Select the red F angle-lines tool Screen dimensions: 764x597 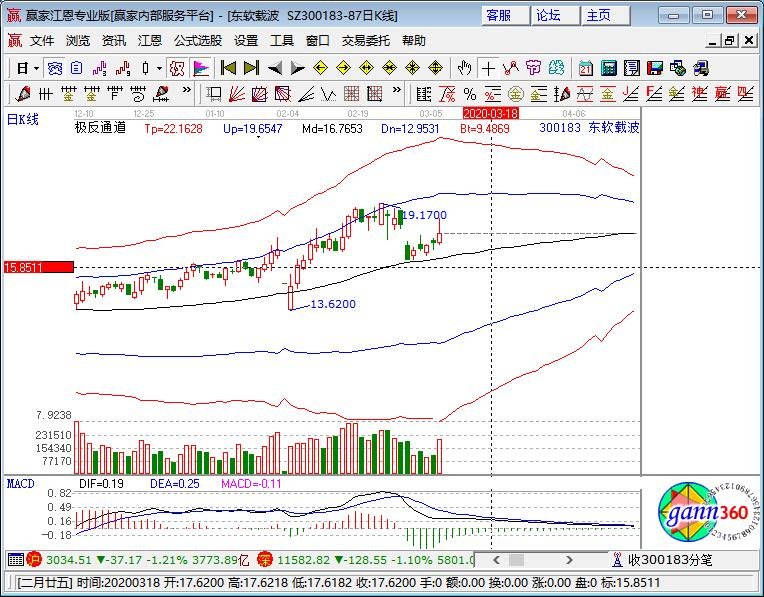(653, 94)
